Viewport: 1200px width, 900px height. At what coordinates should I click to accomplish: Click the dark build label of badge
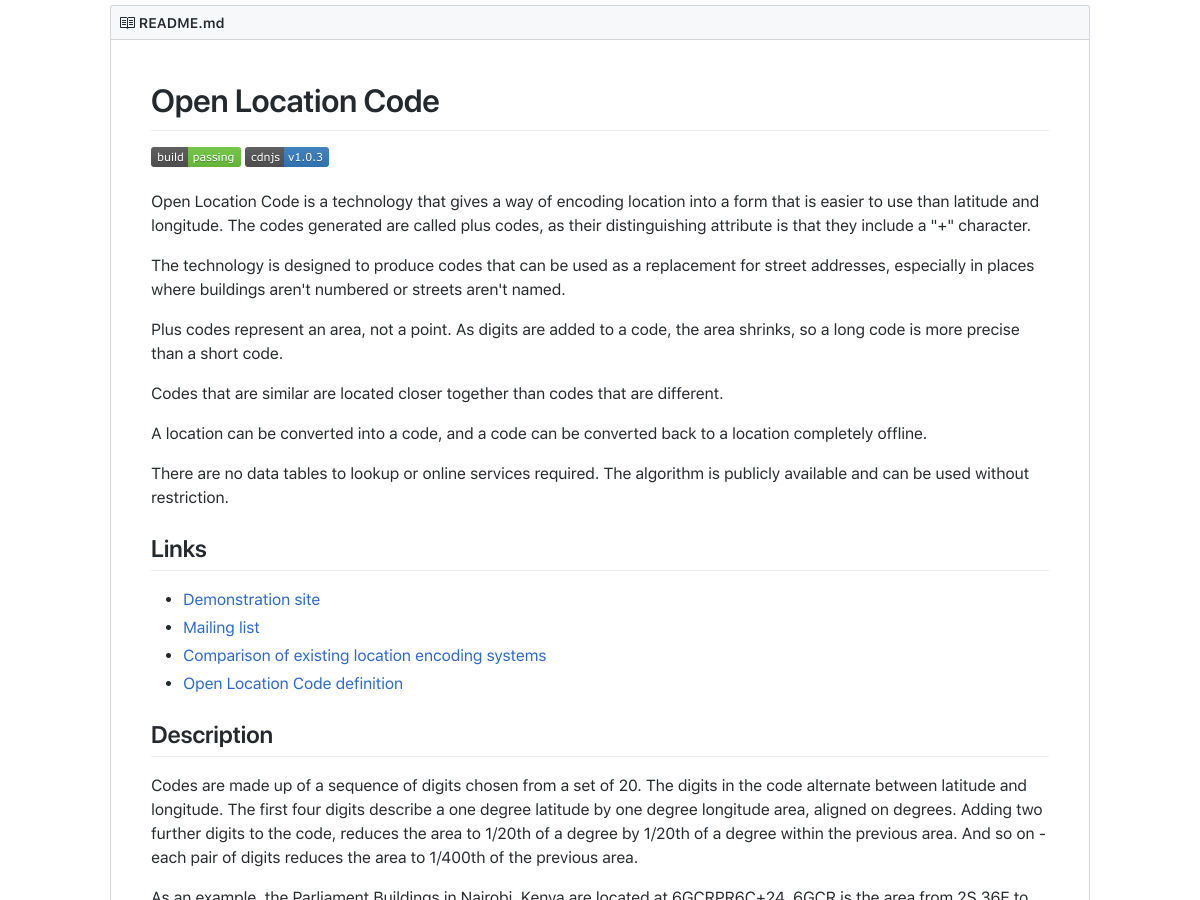click(x=170, y=157)
